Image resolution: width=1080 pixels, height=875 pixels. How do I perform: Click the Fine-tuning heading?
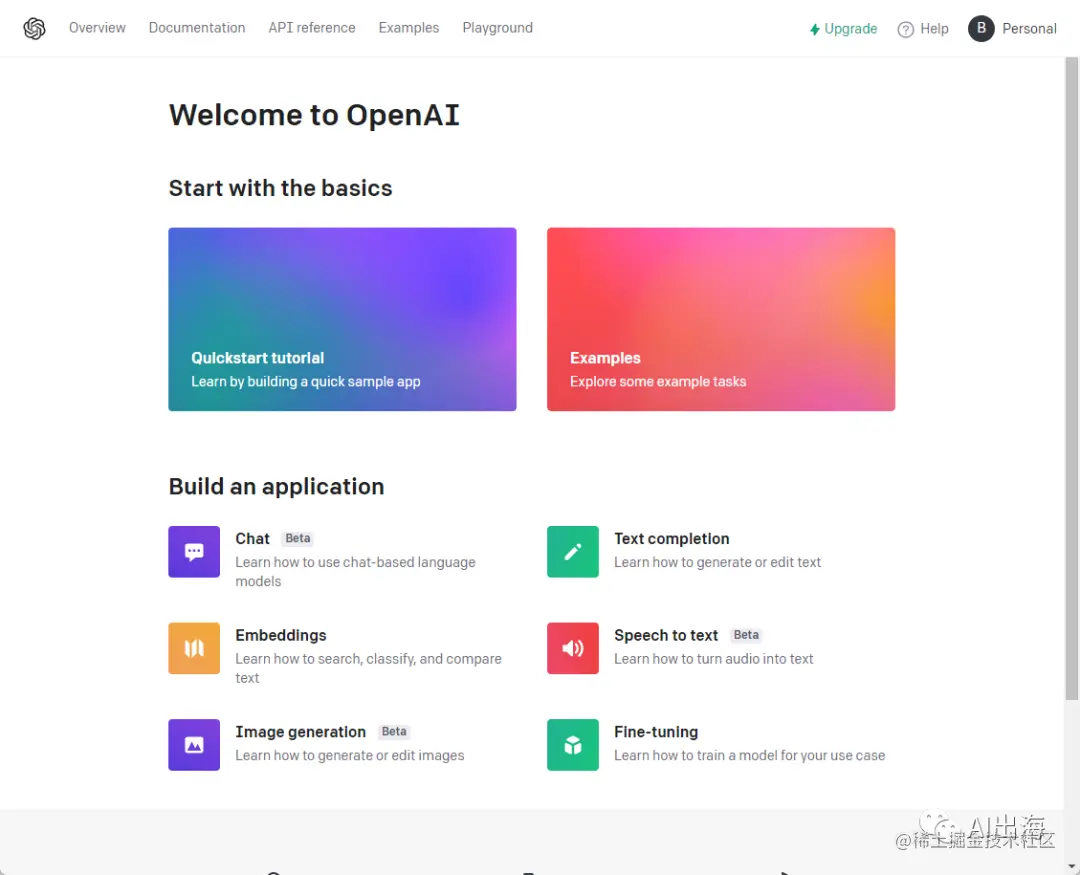[656, 732]
